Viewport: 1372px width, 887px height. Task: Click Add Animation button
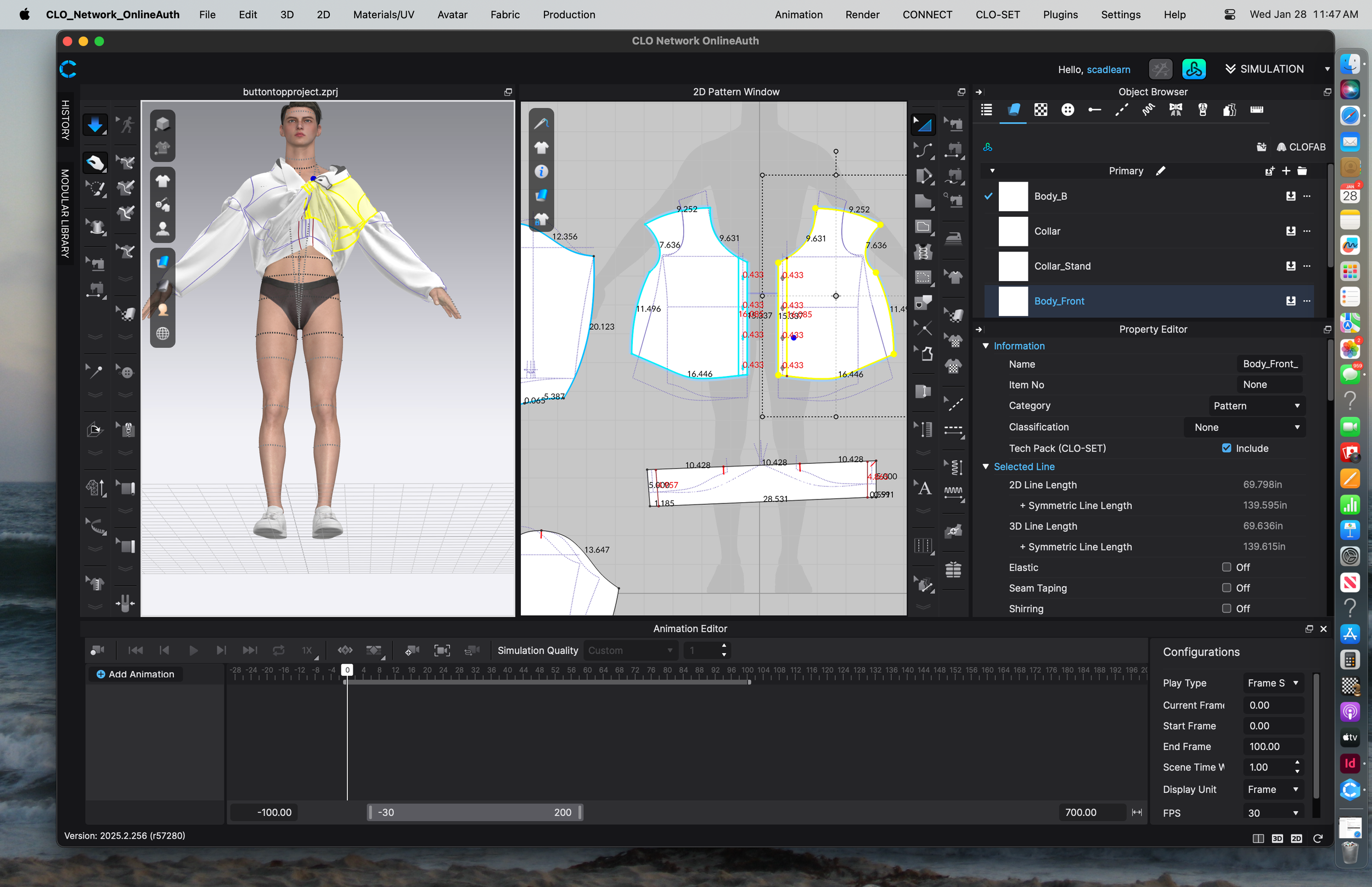pos(136,674)
